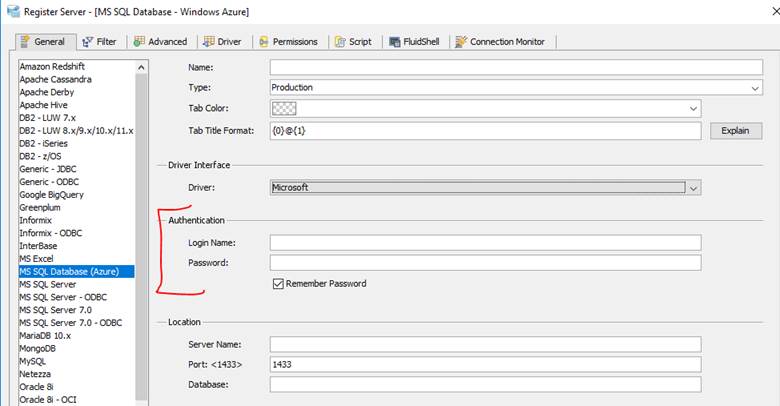Click the Script tab scroll icon

340,42
